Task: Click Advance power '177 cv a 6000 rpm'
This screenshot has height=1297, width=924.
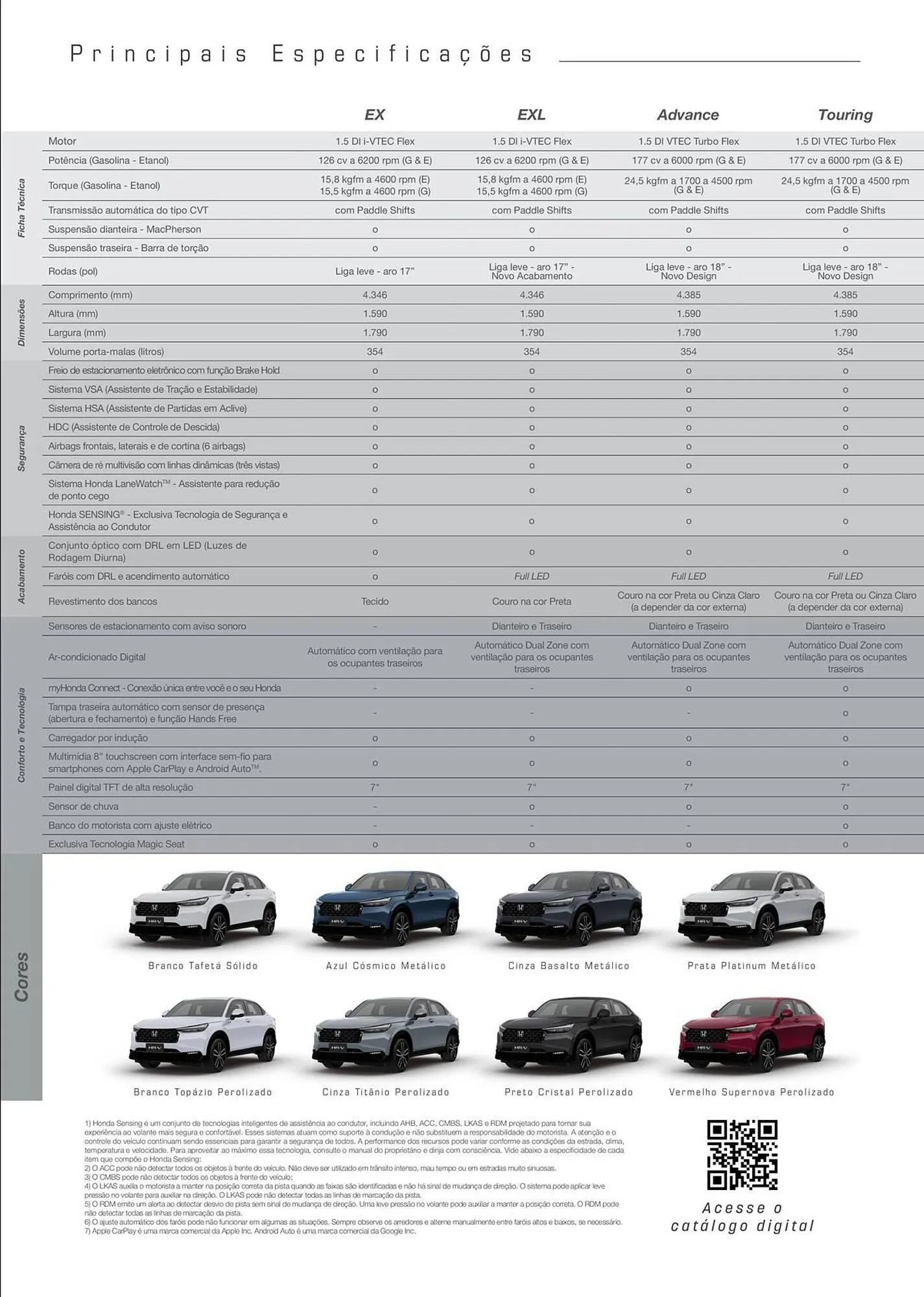Action: click(689, 160)
